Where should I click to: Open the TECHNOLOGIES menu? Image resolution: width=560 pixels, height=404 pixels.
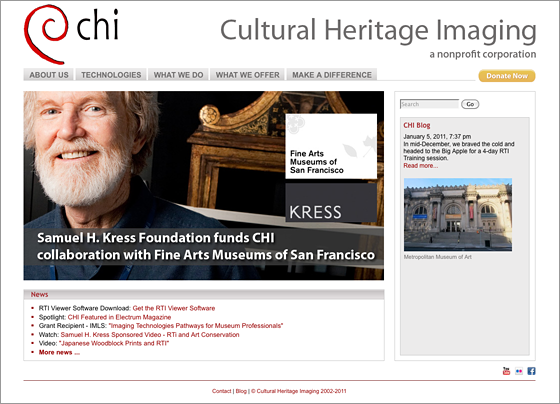pos(111,75)
